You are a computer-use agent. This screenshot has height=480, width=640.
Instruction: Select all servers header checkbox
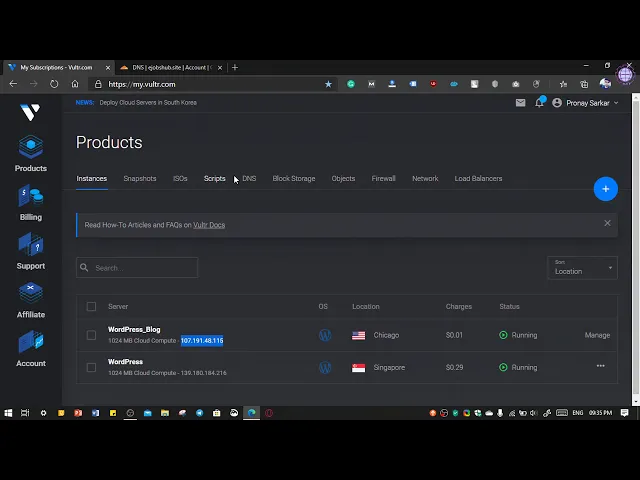91,307
